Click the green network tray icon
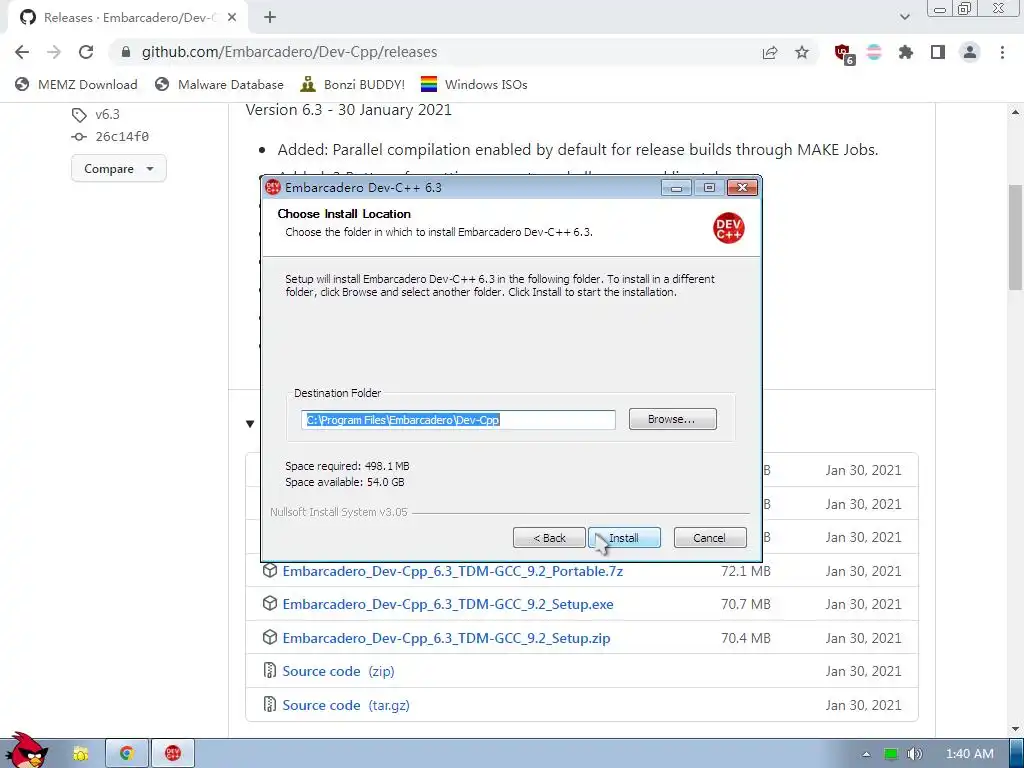 point(891,754)
